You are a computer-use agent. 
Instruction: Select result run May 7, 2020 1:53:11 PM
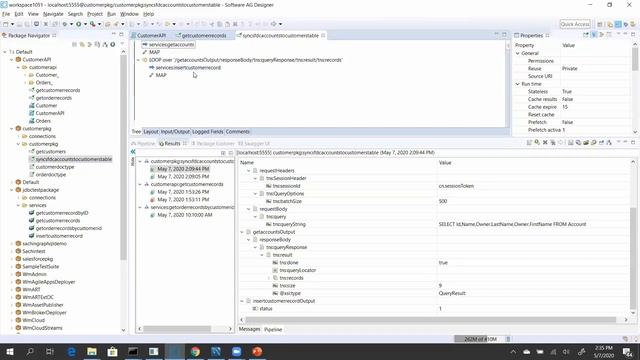(x=183, y=200)
